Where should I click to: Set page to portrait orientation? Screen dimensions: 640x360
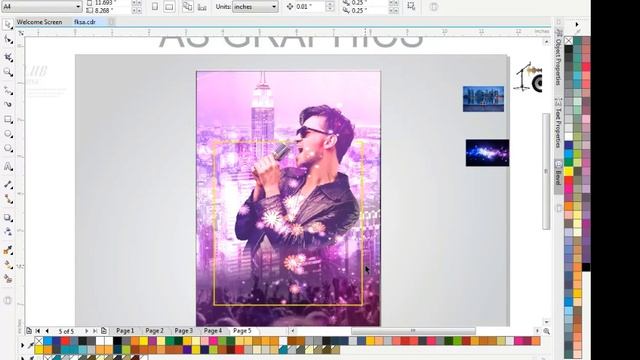tap(155, 7)
